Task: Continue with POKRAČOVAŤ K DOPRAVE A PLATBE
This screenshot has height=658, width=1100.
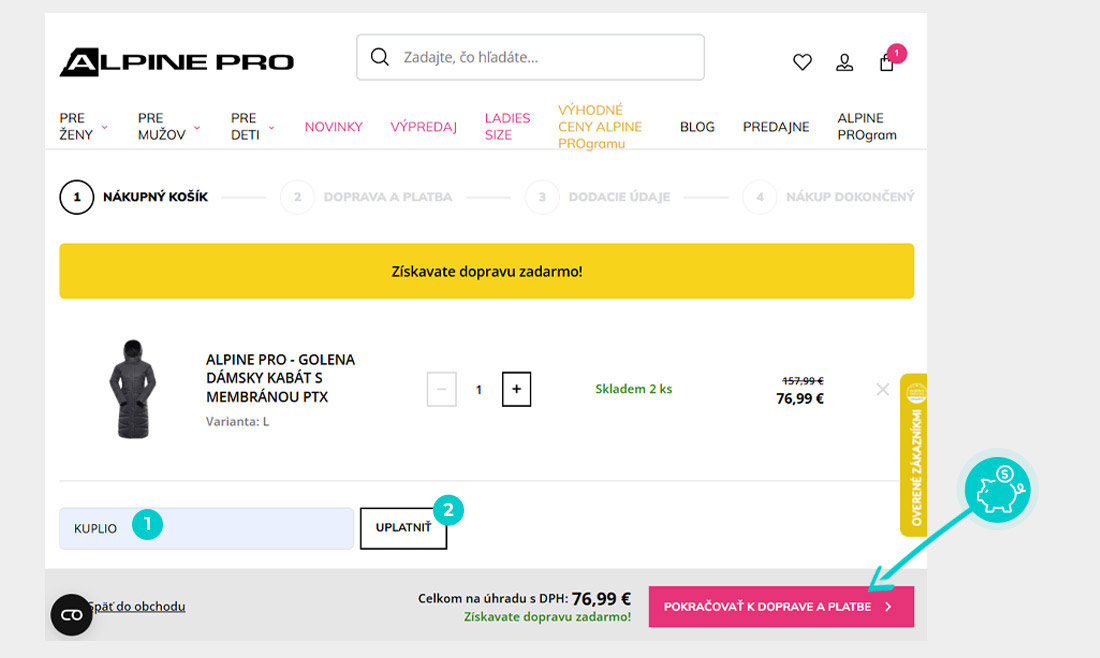Action: coord(781,607)
